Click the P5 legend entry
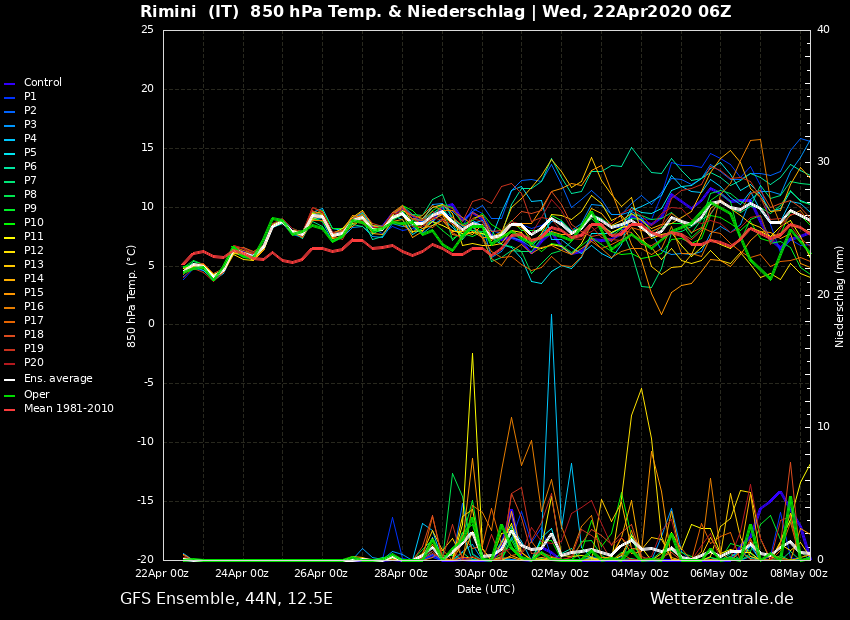Image resolution: width=850 pixels, height=620 pixels. point(30,153)
